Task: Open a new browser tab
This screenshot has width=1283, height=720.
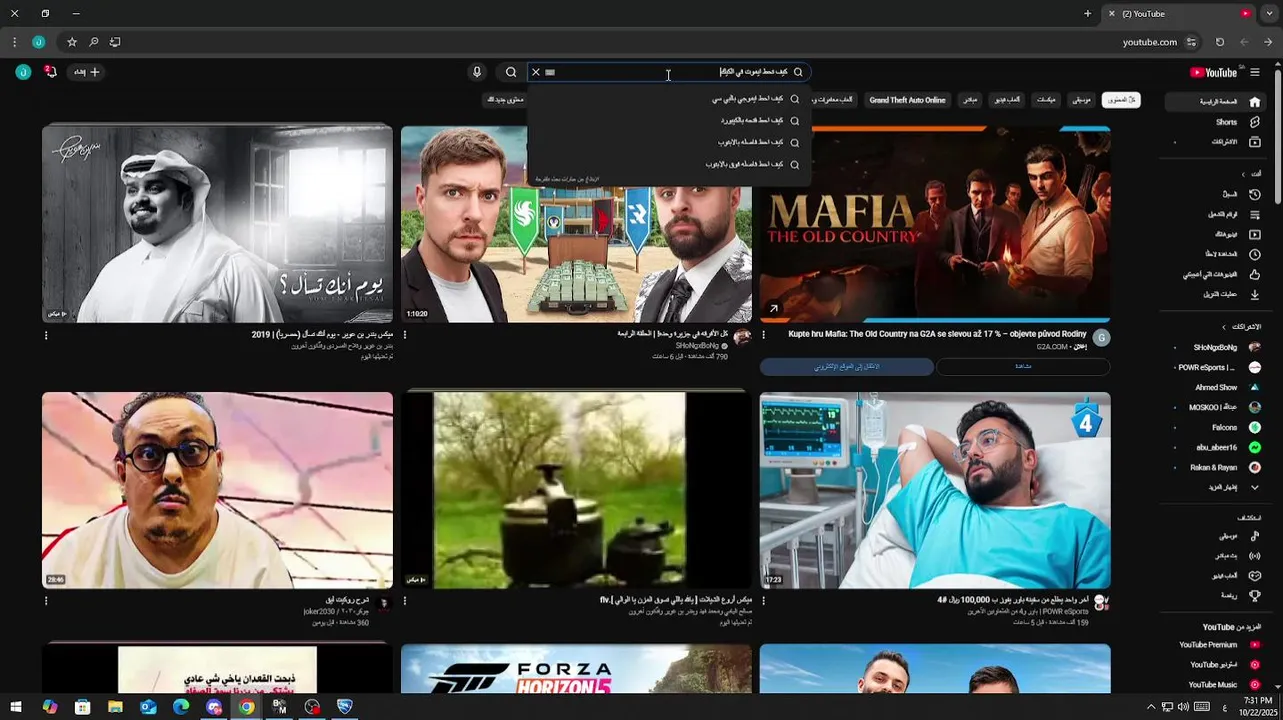Action: tap(1088, 14)
